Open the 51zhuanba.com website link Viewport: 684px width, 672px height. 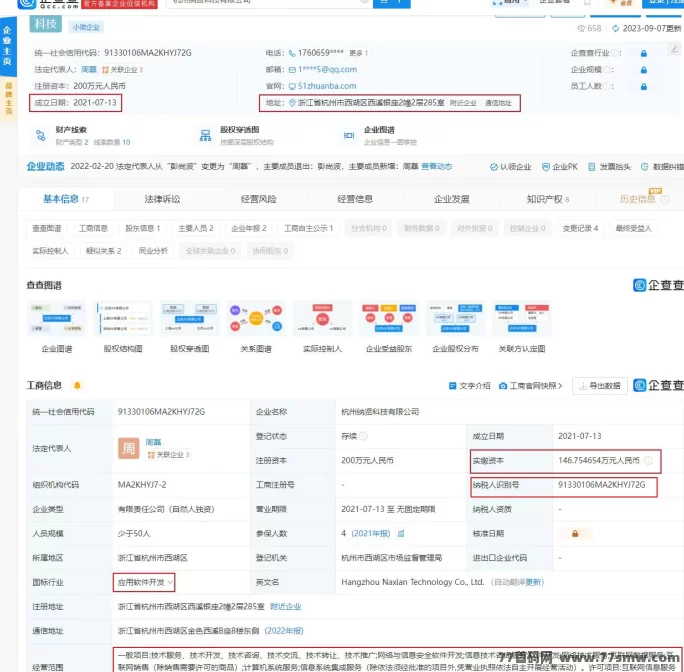coord(327,86)
